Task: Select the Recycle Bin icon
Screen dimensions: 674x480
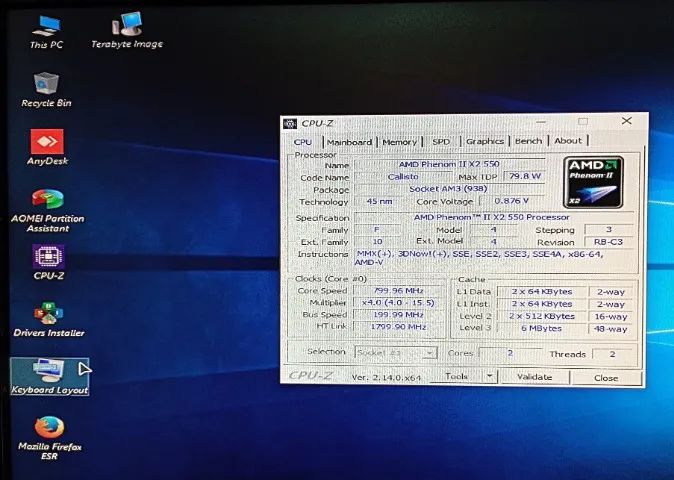Action: [46, 89]
